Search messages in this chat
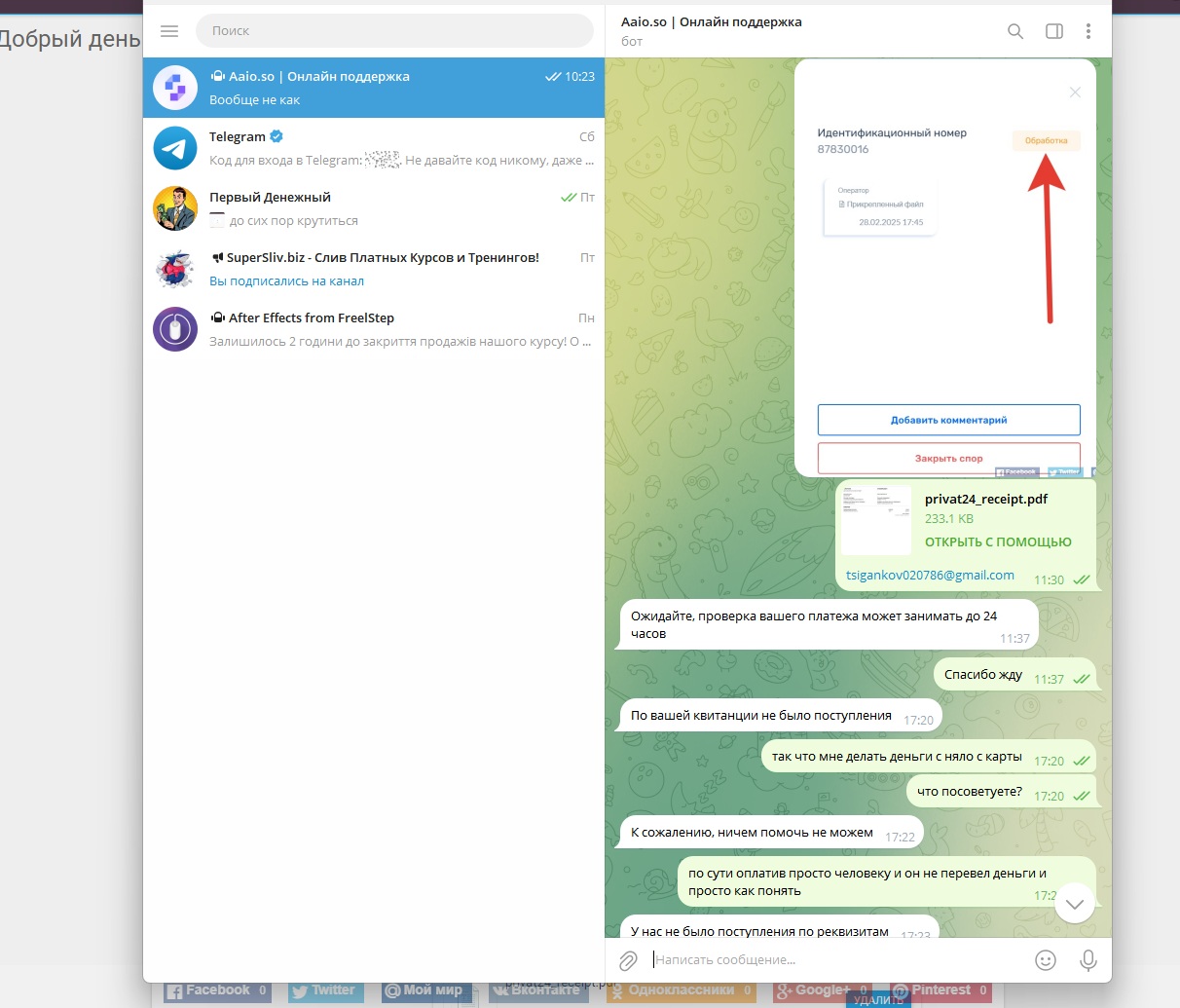The image size is (1180, 1008). tap(1015, 31)
